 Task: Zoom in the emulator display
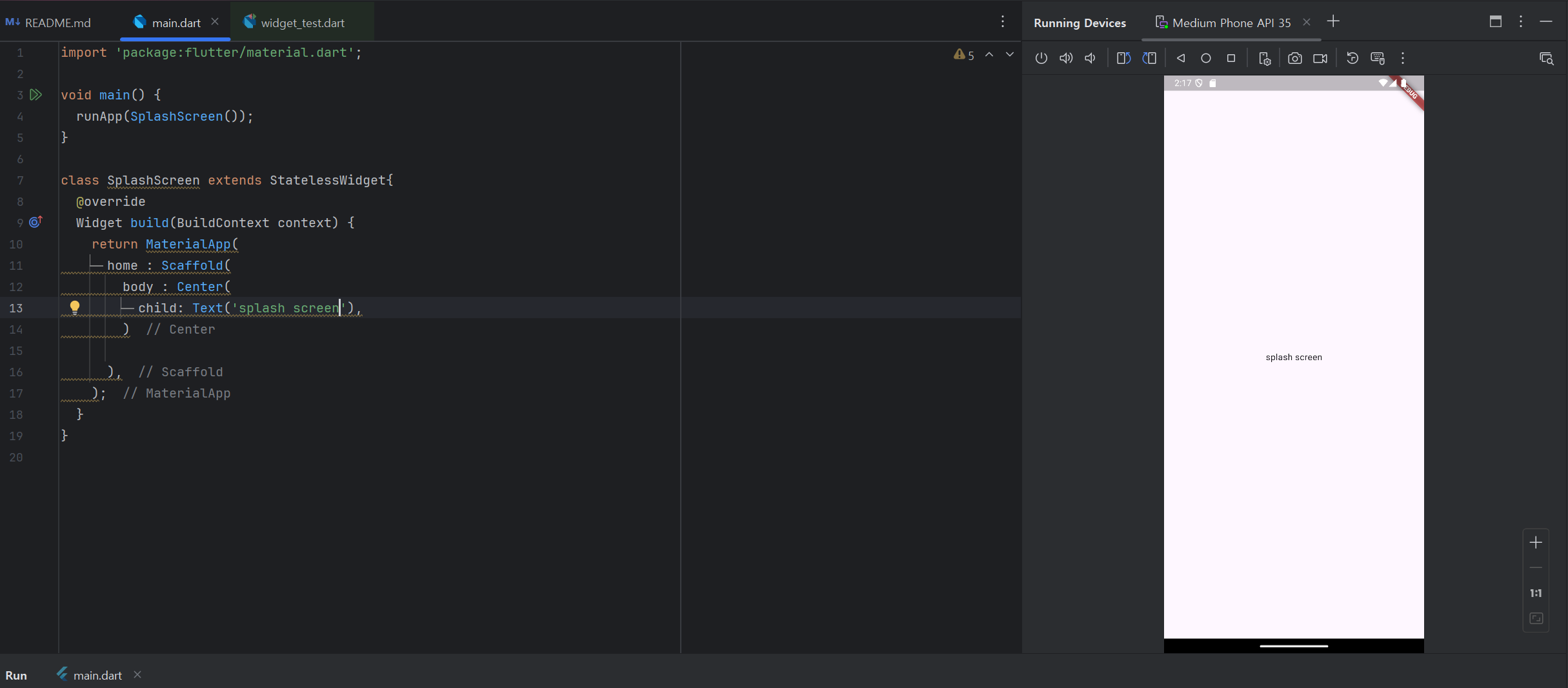pos(1536,542)
